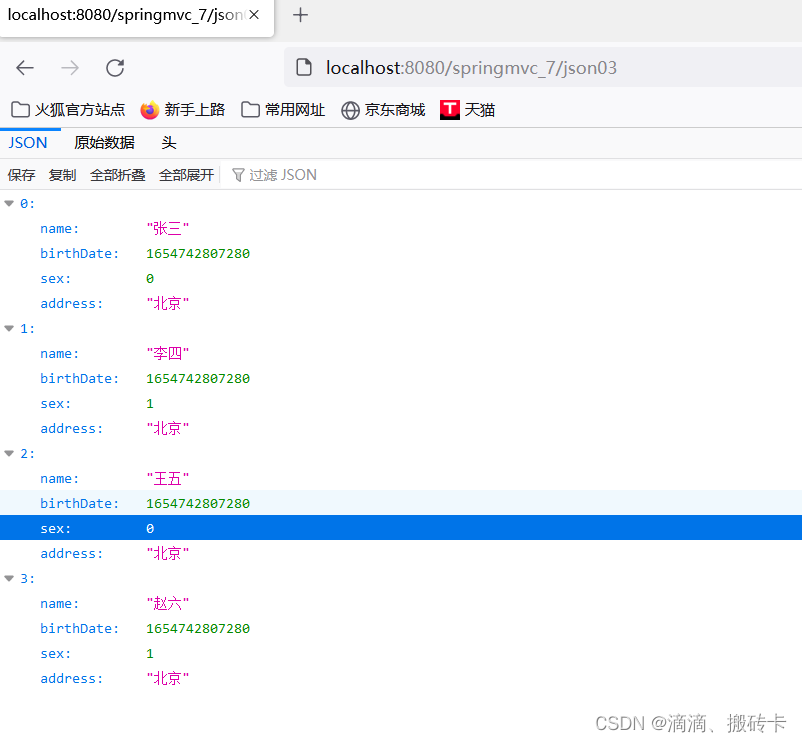Open the 天猫 bookmark
The image size is (802, 742).
(468, 110)
